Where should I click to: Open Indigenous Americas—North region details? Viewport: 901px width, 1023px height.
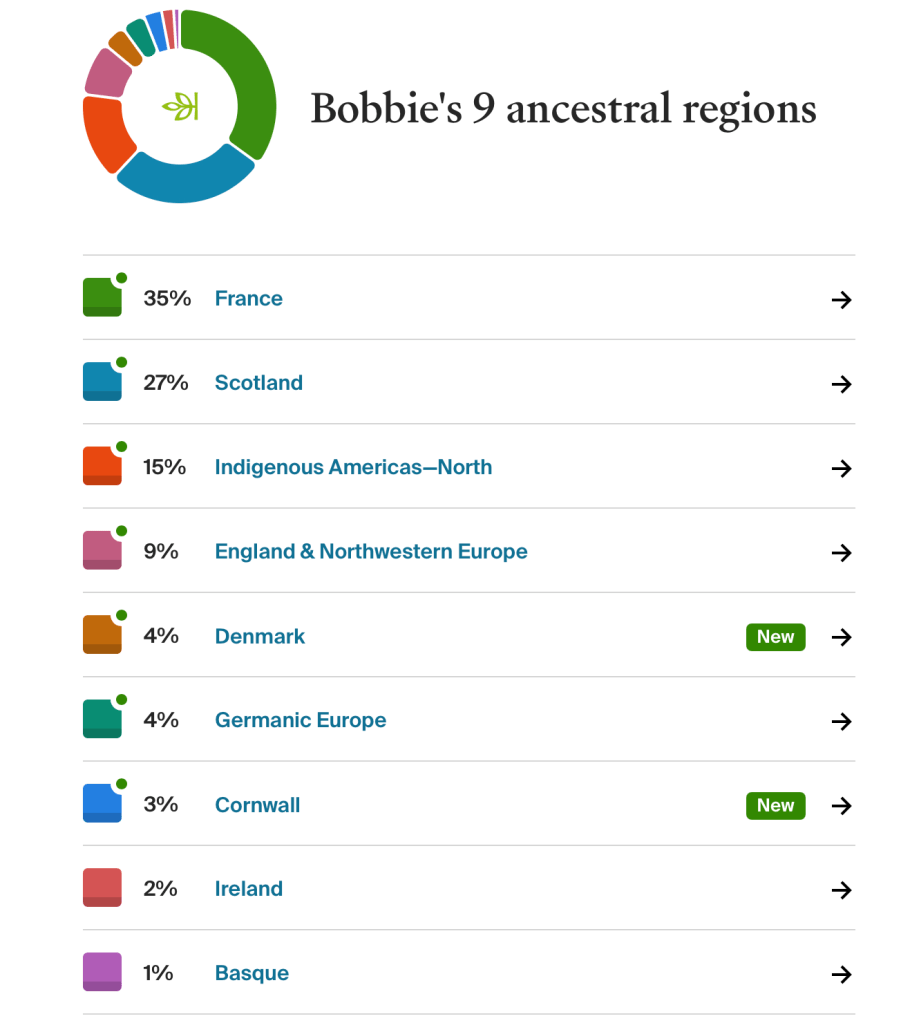point(353,467)
